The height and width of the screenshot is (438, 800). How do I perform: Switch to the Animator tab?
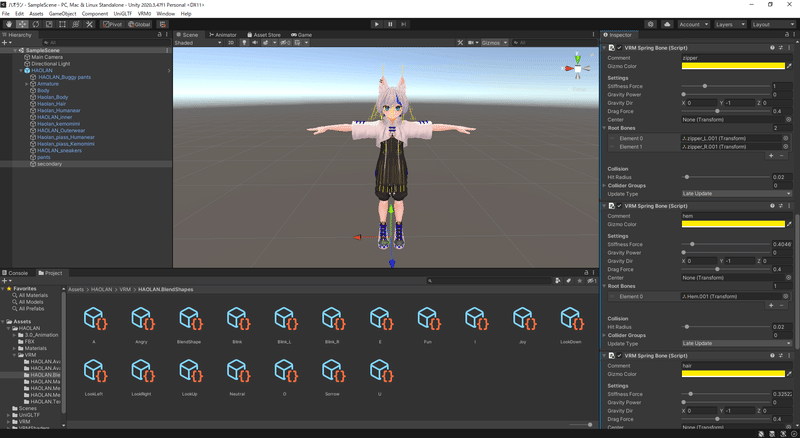point(222,35)
